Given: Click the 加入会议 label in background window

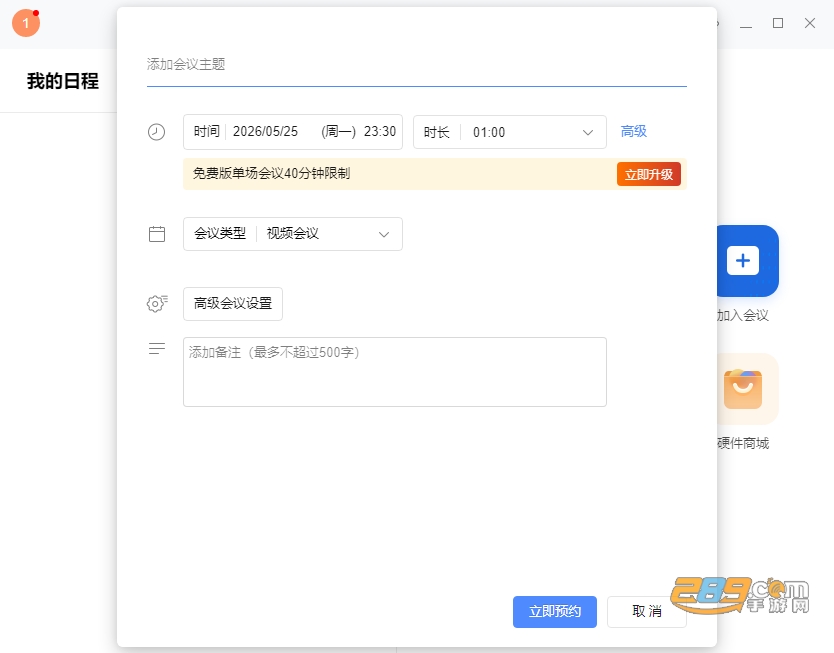Looking at the screenshot, I should (743, 315).
